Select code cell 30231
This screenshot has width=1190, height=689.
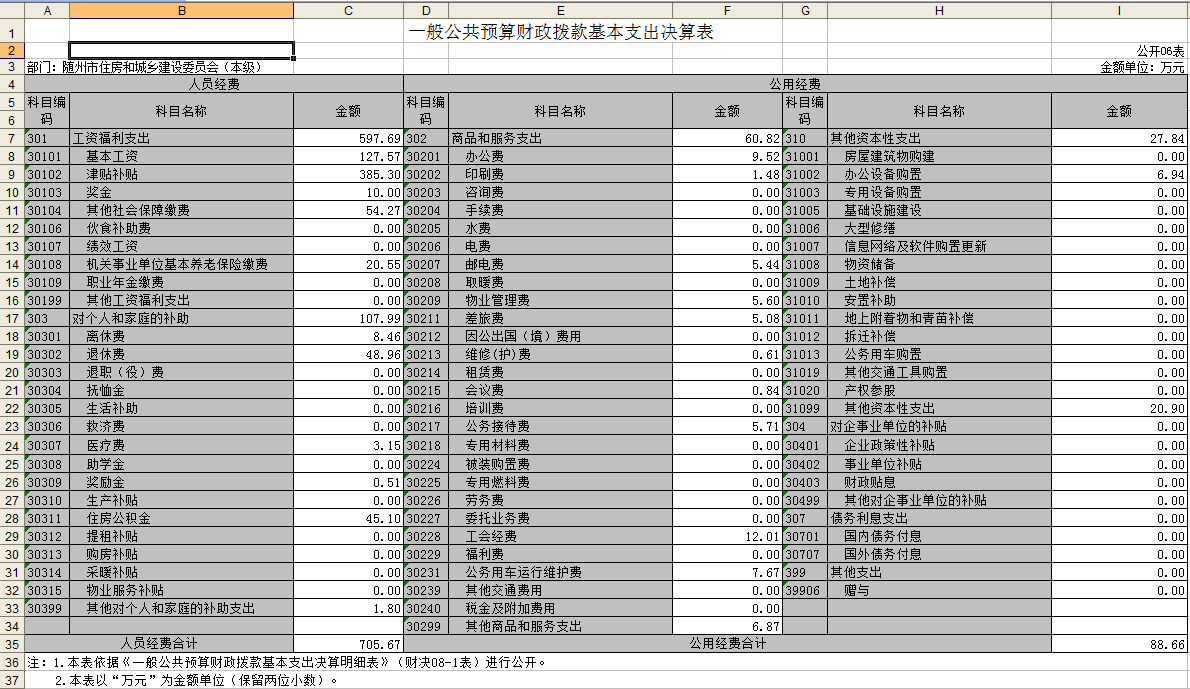(426, 572)
